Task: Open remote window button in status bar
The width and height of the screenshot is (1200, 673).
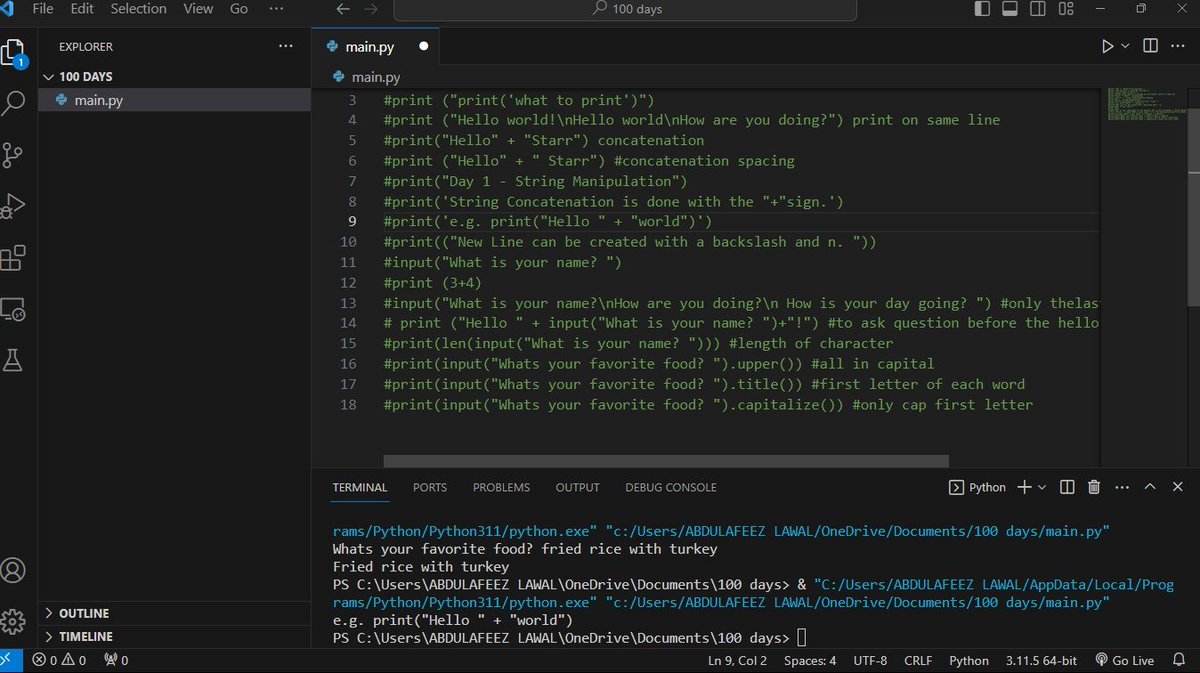Action: coord(7,660)
